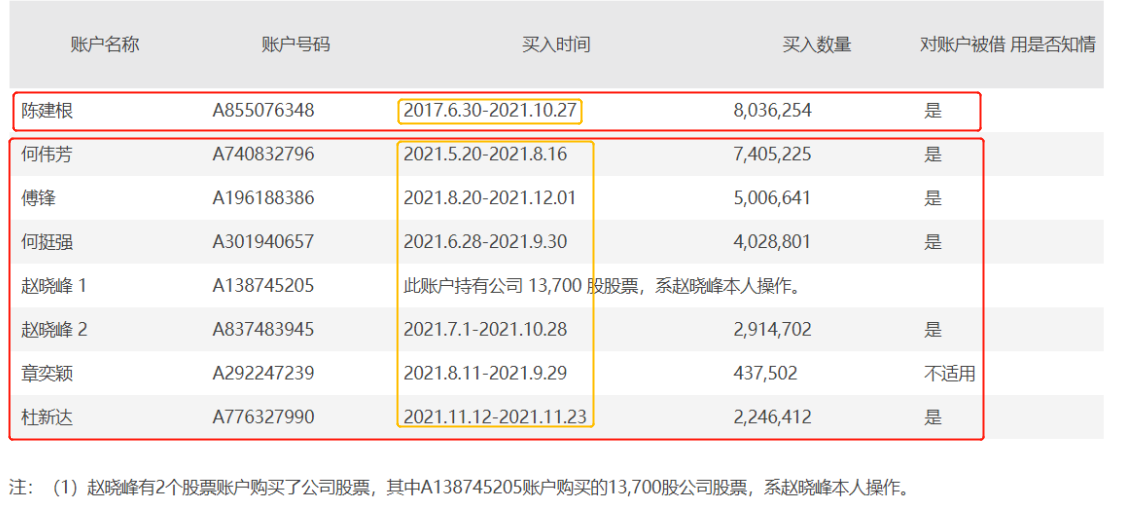Click the buy quantity 437,502

pyautogui.click(x=765, y=373)
